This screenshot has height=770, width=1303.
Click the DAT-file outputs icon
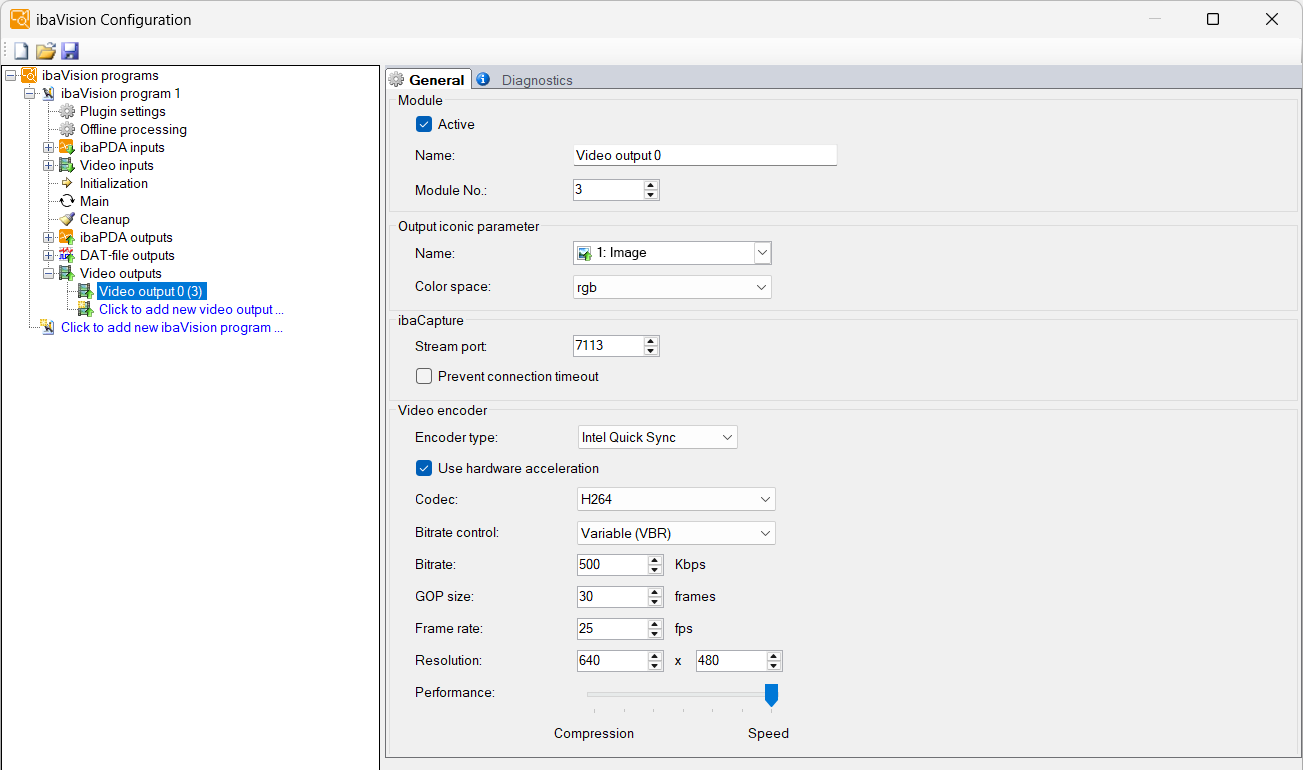click(67, 255)
